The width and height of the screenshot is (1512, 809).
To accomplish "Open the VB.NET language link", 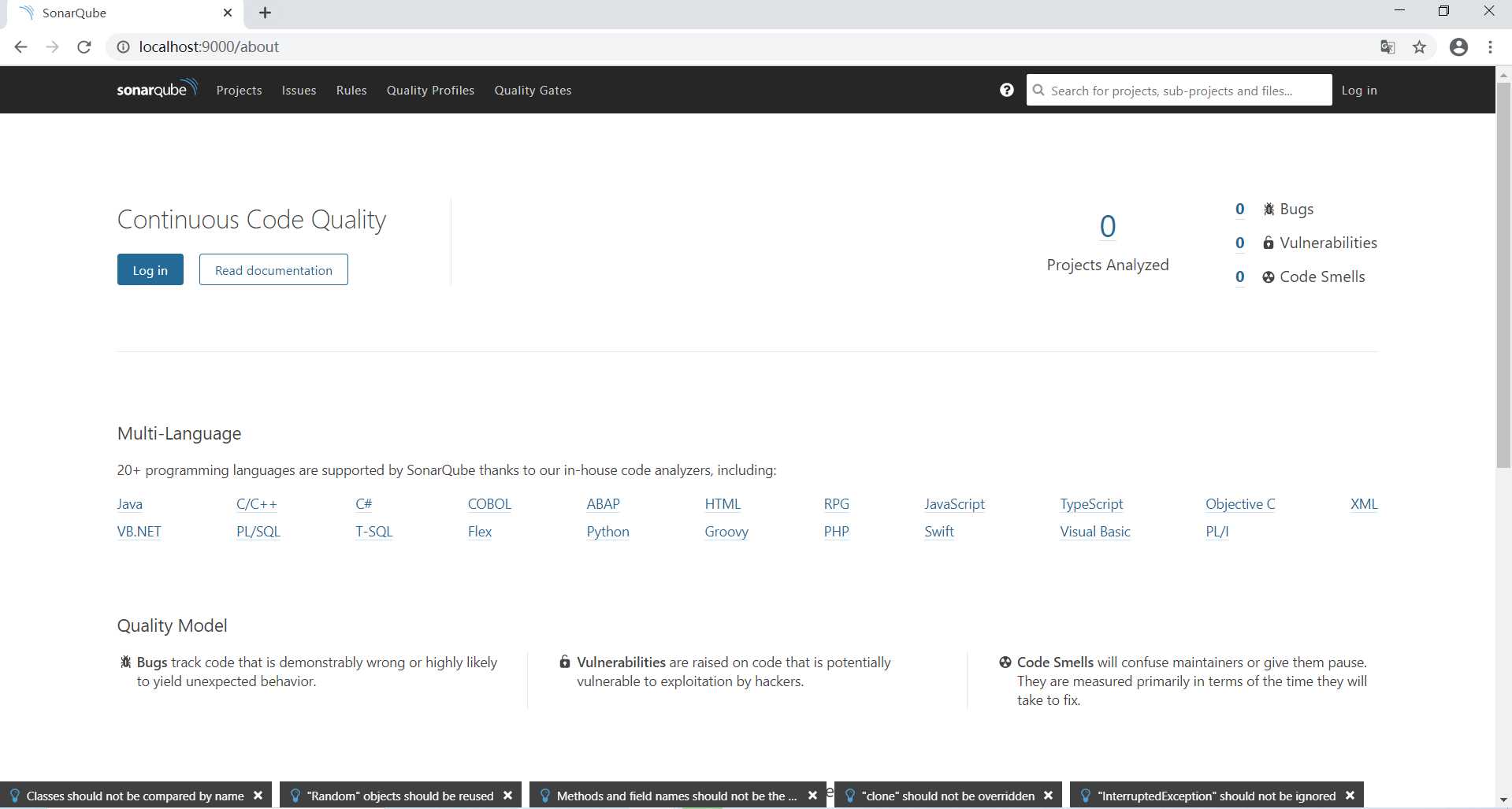I will coord(139,532).
